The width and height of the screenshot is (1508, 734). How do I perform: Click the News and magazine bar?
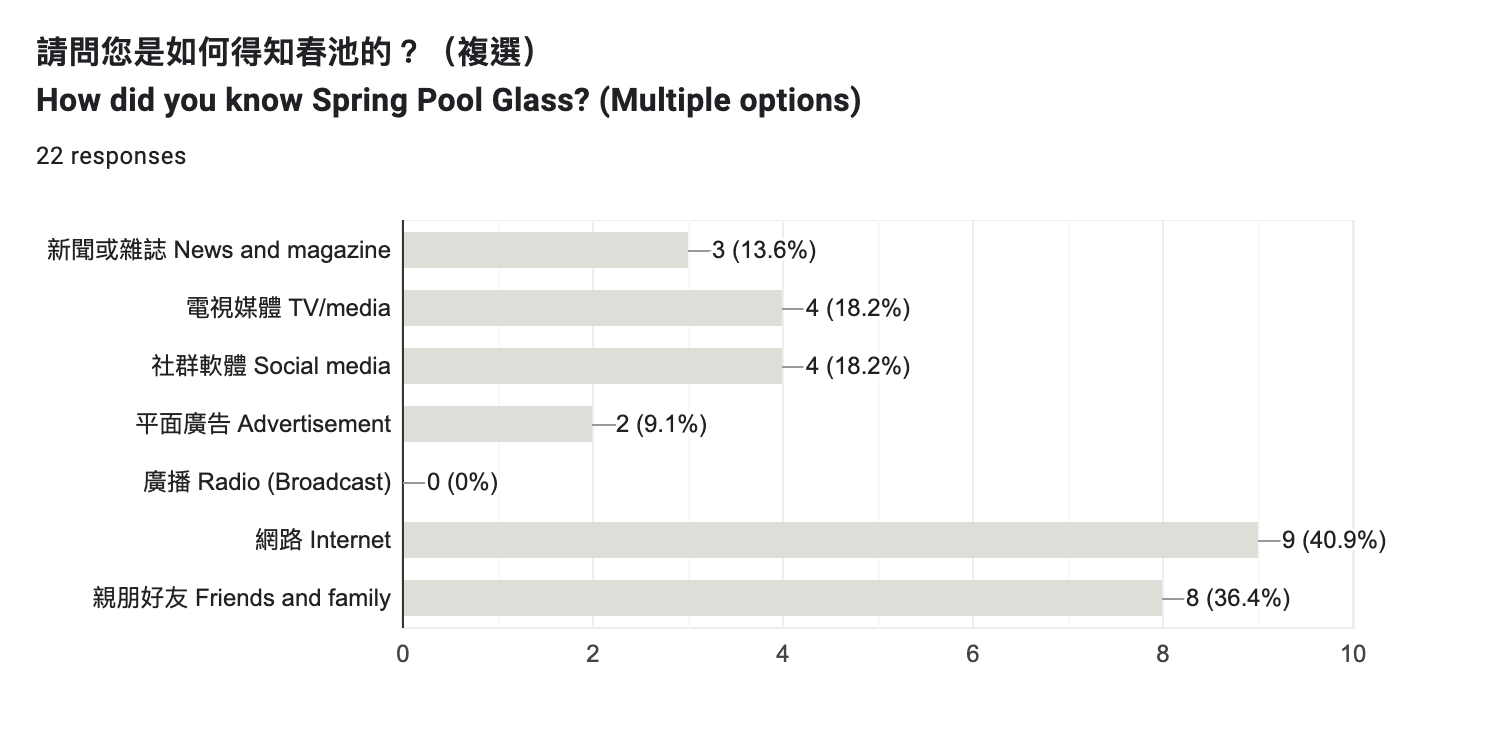click(546, 250)
